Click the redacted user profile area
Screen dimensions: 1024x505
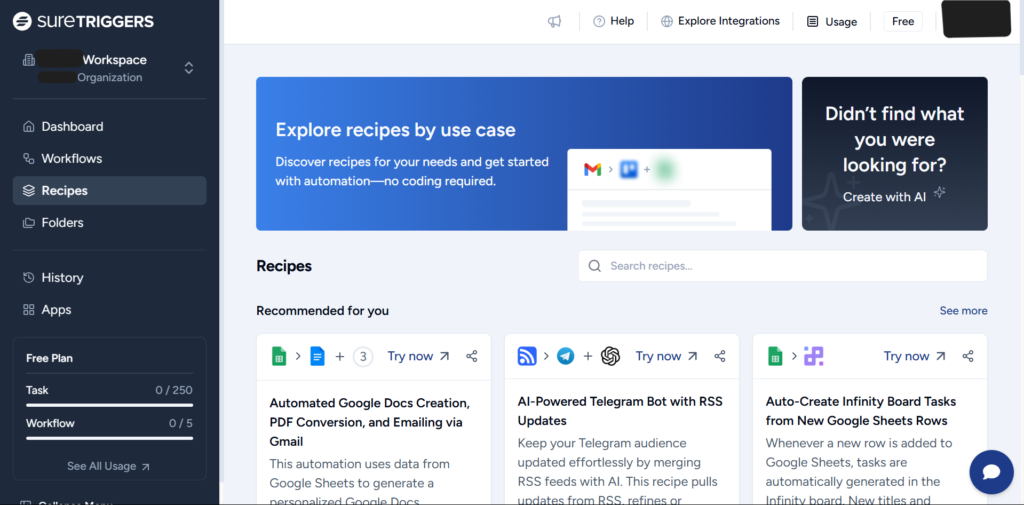tap(977, 18)
